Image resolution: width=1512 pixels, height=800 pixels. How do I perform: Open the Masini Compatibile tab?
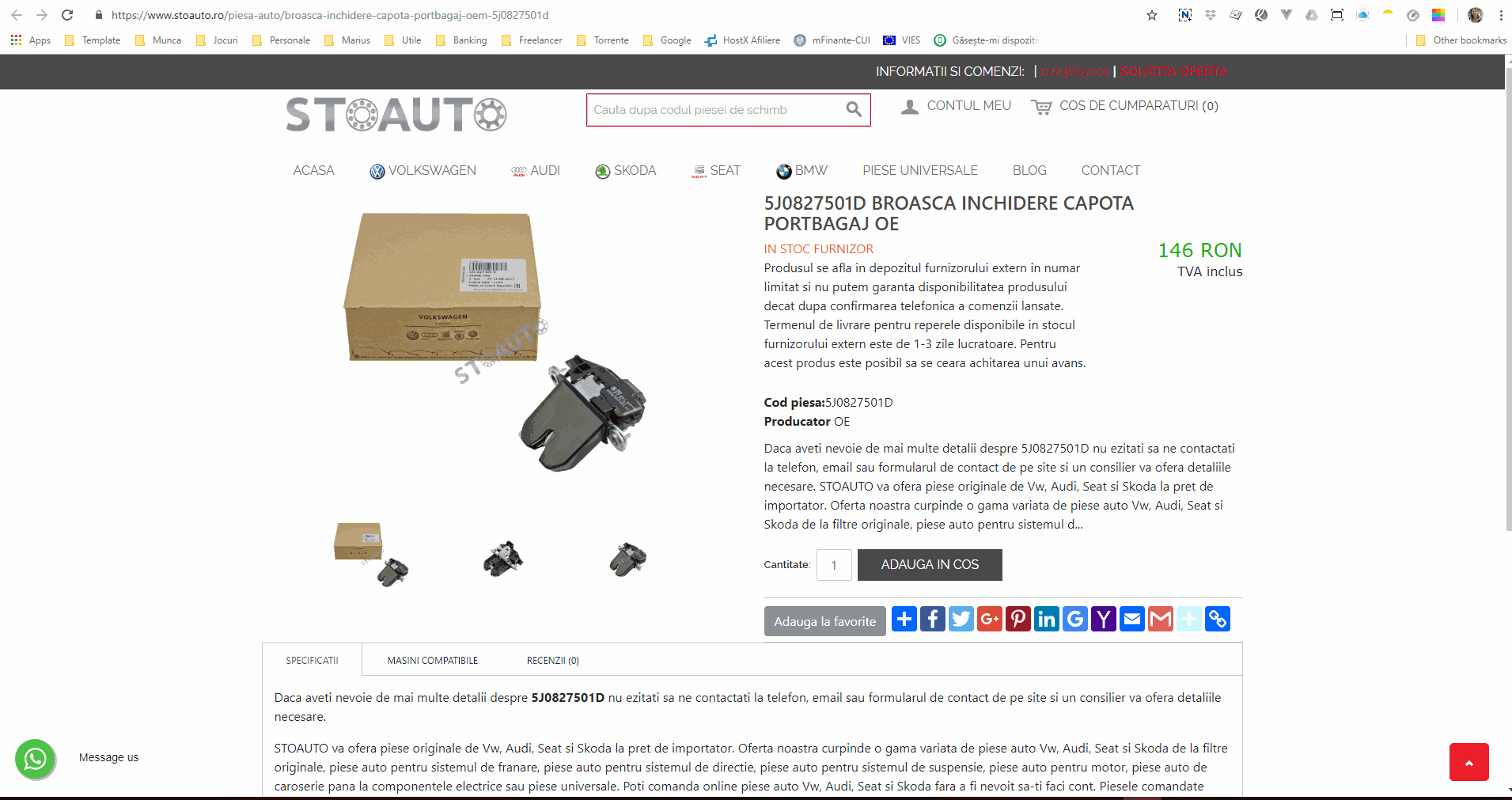pyautogui.click(x=433, y=660)
